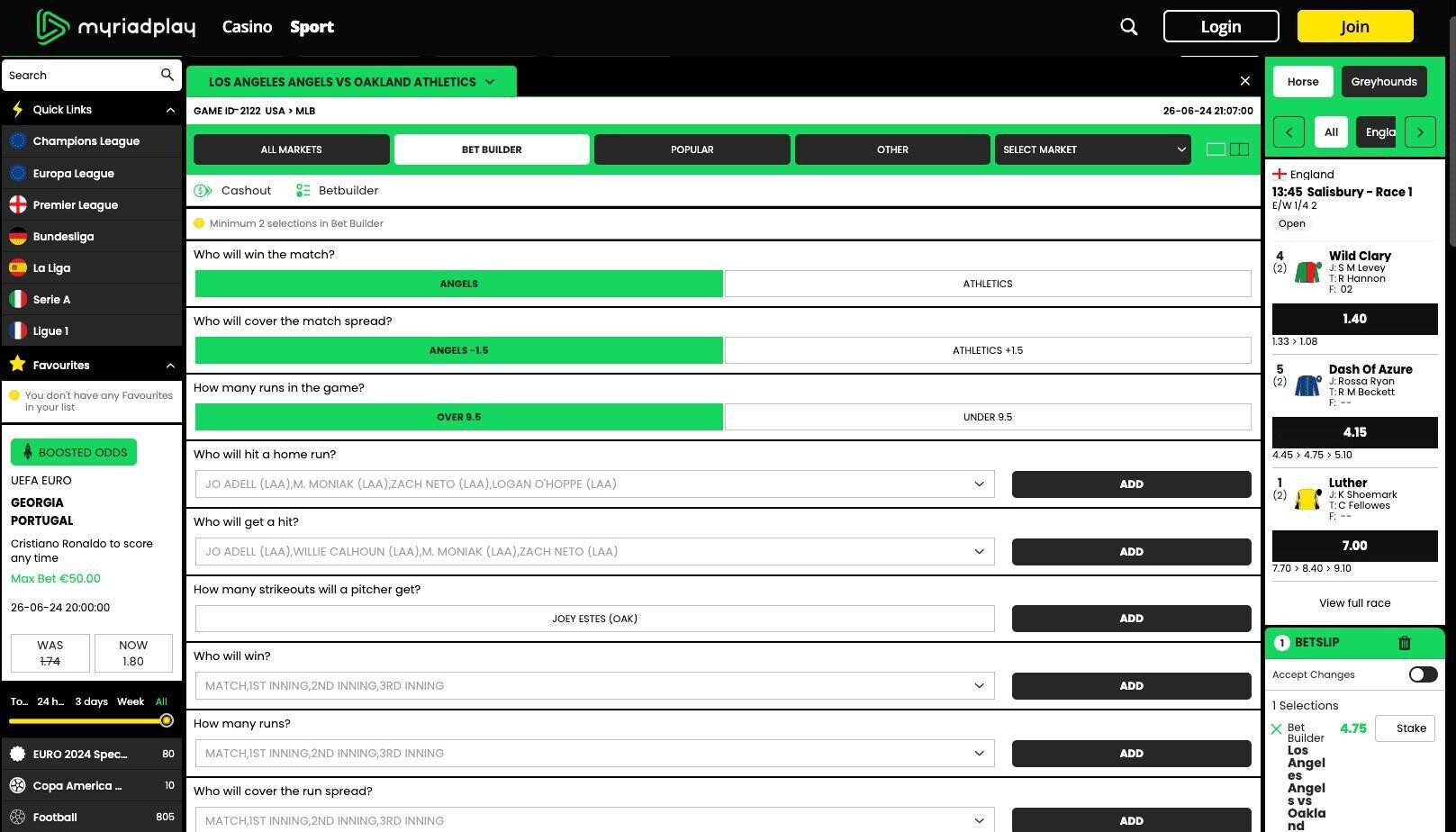The image size is (1456, 832).
Task: Click the Luther jockey silk icon
Action: [x=1307, y=498]
